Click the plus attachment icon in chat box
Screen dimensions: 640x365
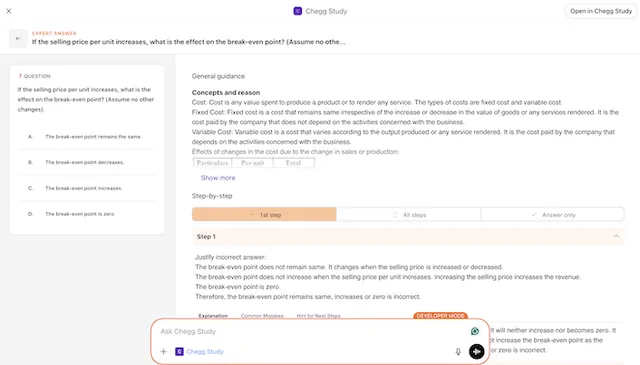pos(164,352)
